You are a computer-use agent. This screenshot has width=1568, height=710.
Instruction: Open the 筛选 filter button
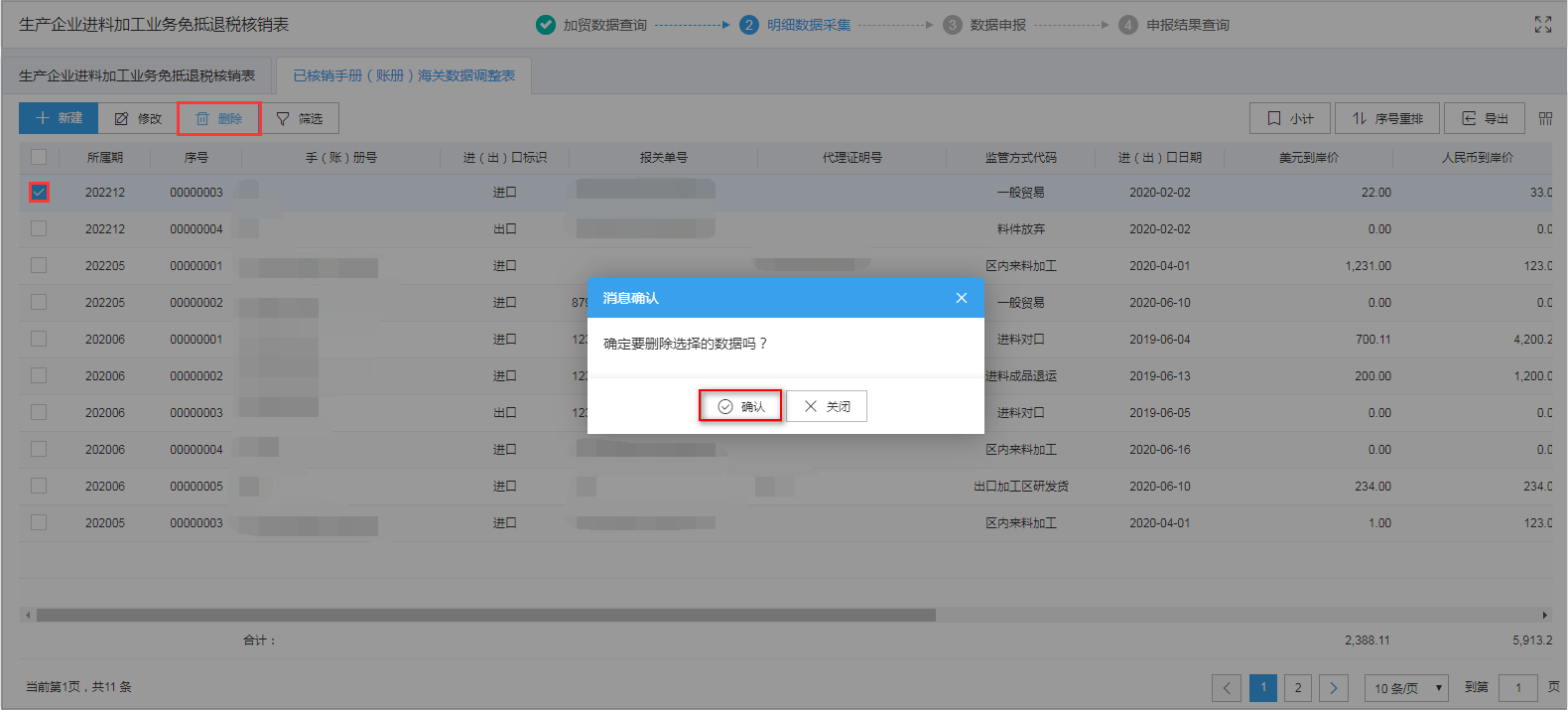[300, 118]
